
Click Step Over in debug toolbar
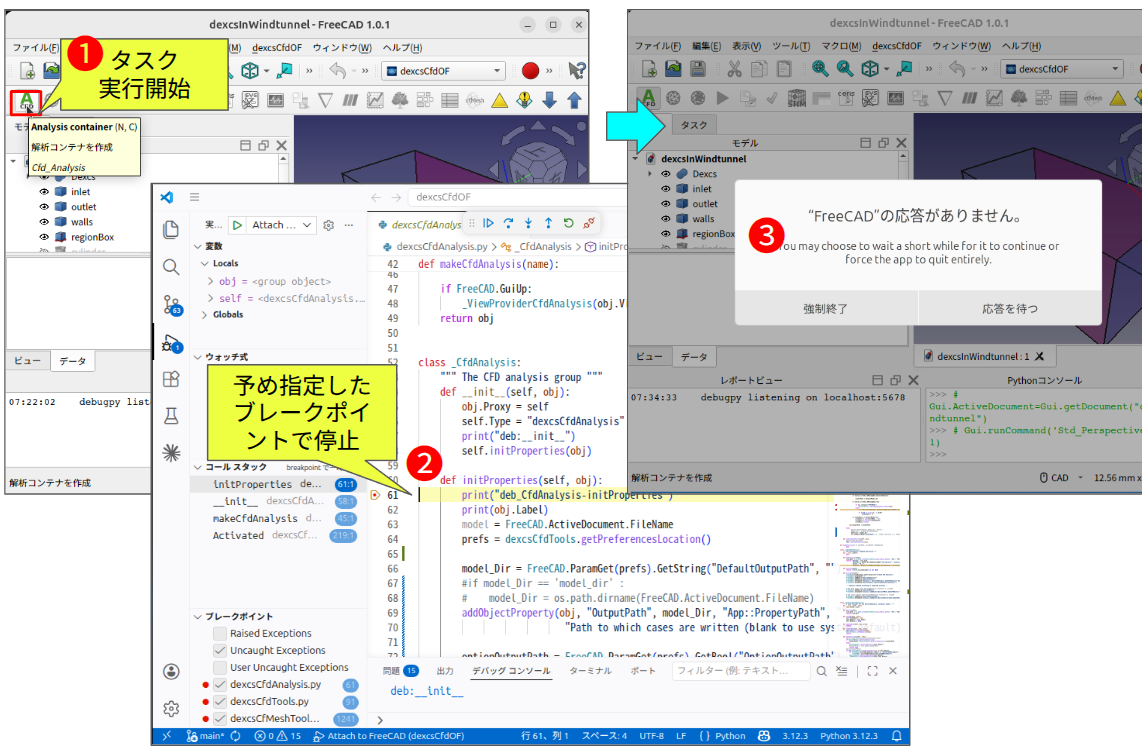[508, 223]
